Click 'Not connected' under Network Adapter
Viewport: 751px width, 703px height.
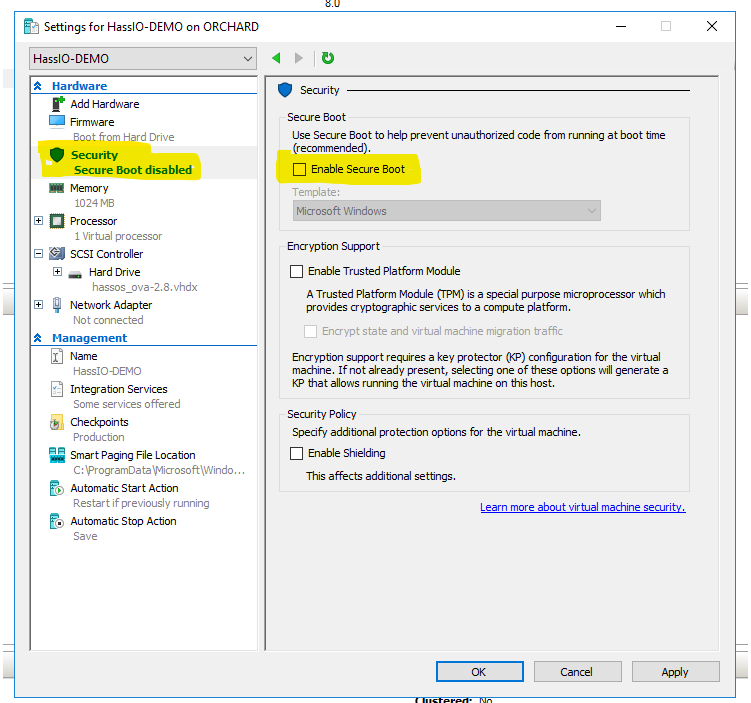pos(108,320)
